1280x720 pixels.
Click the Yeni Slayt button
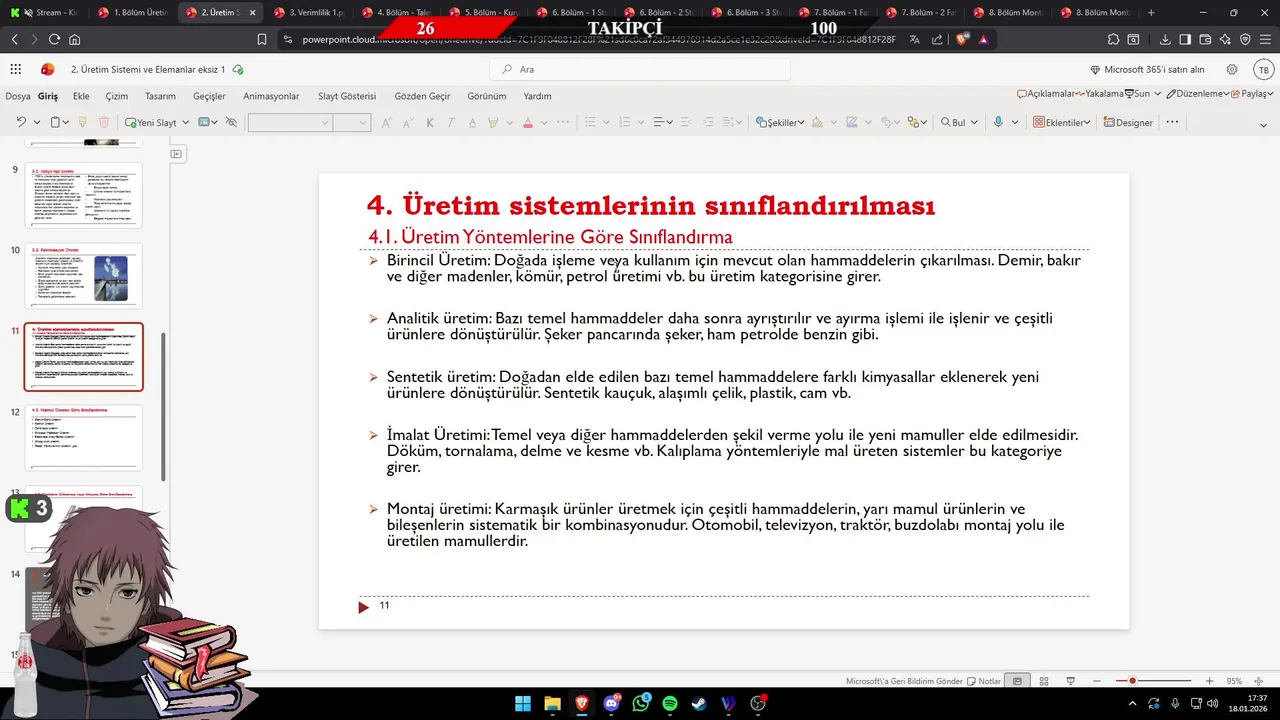point(151,122)
